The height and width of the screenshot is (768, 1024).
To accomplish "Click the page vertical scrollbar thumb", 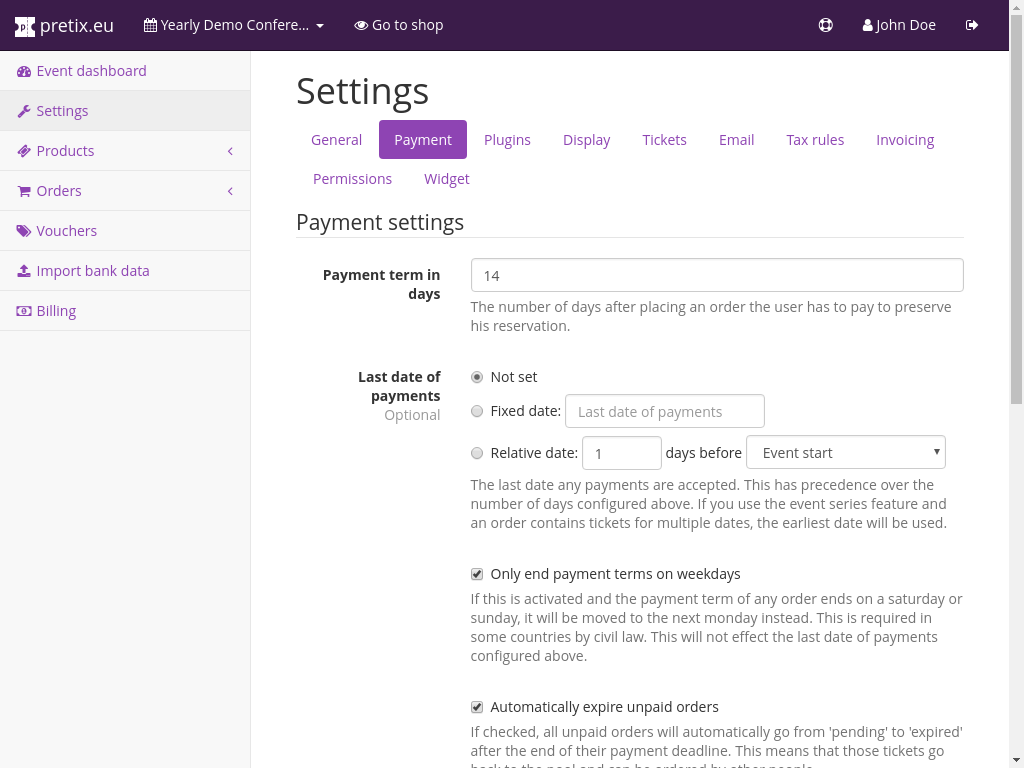I will (x=1016, y=209).
